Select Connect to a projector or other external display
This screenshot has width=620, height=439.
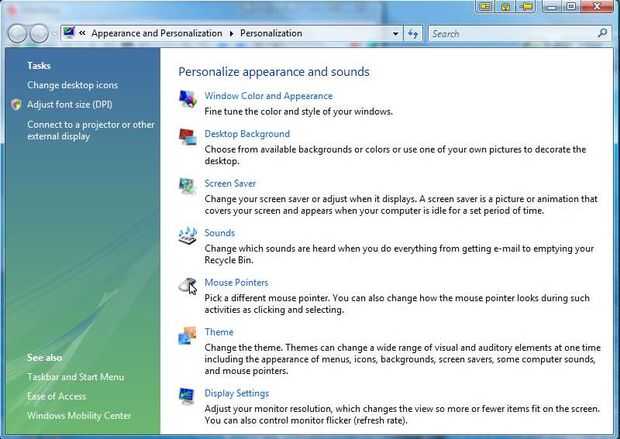[x=91, y=131]
